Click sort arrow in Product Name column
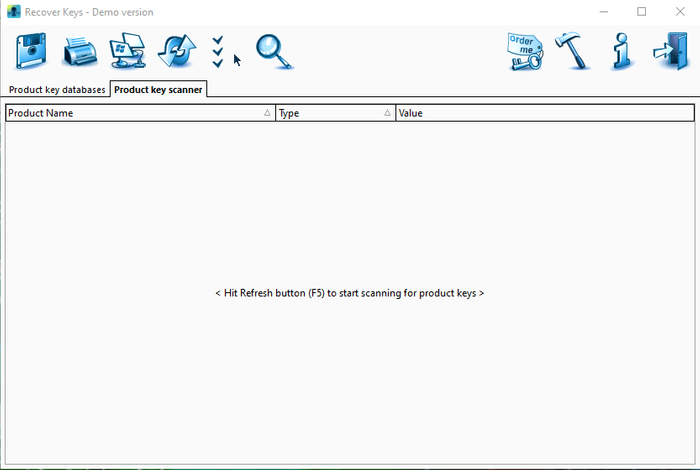Screen dimensions: 700x470 pos(267,113)
